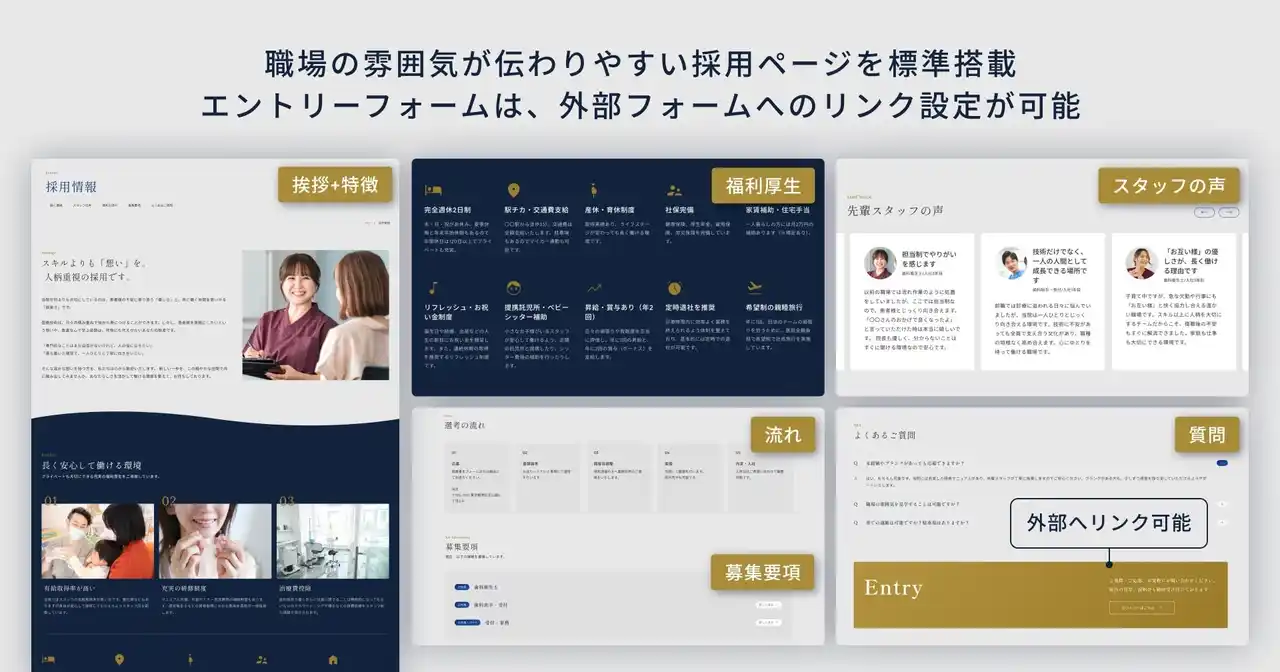Click the child face icon for 提携託児所

coord(513,288)
